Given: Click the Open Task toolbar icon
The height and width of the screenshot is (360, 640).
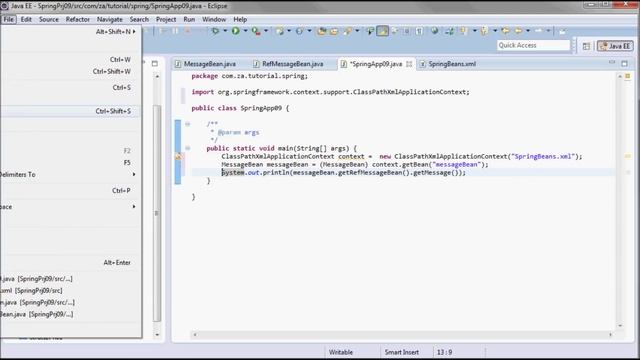Looking at the screenshot, I should (334, 31).
